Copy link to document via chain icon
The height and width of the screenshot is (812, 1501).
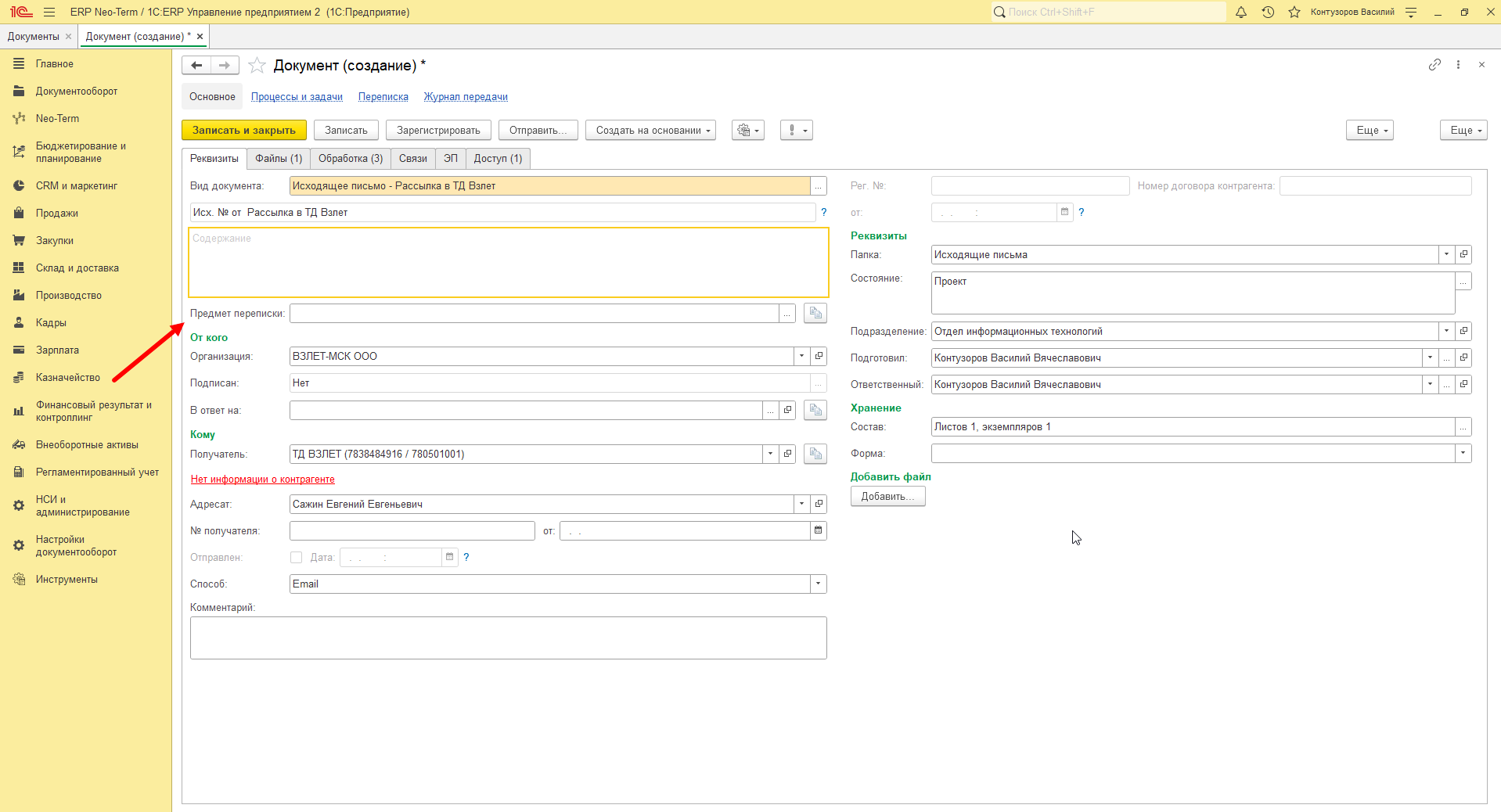(1434, 65)
